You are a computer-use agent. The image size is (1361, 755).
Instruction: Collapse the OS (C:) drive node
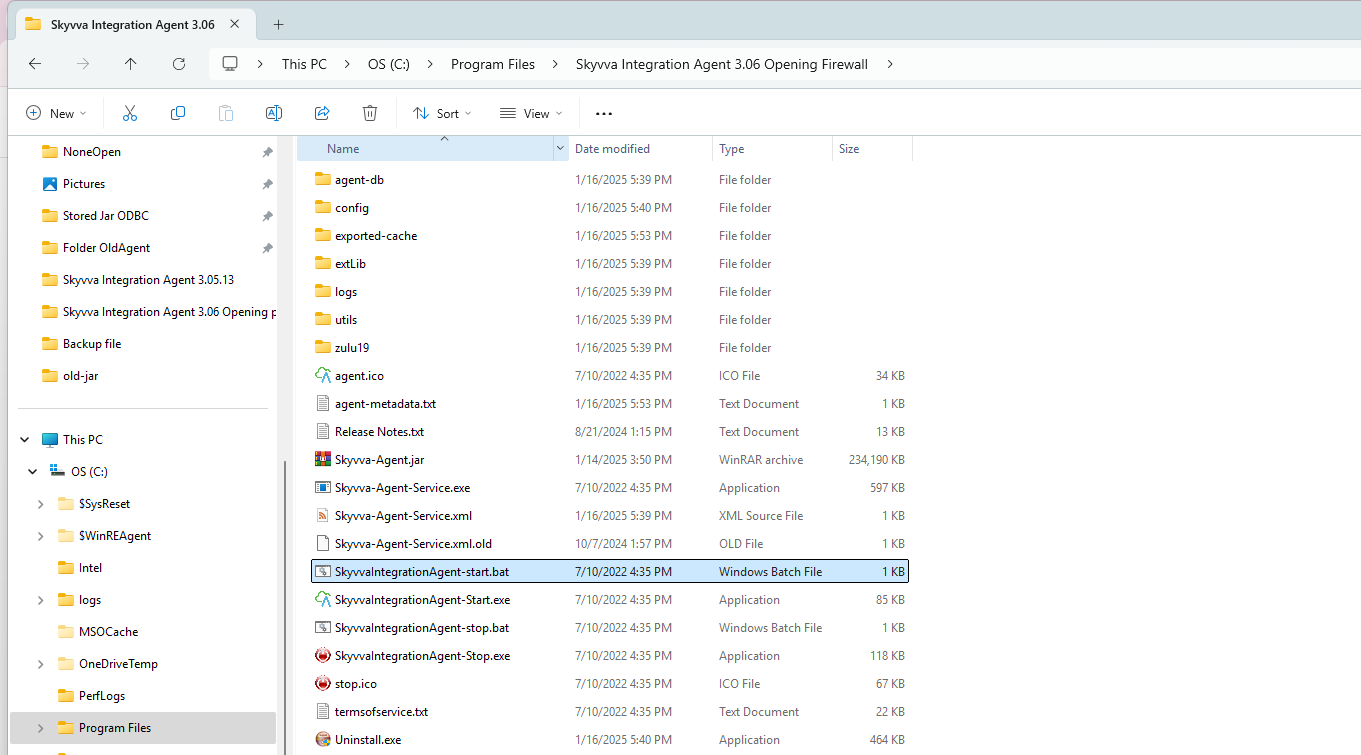pos(33,472)
